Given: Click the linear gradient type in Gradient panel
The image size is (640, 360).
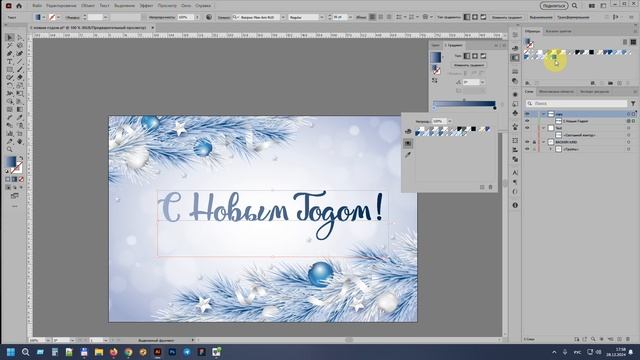Looking at the screenshot, I should (x=467, y=56).
